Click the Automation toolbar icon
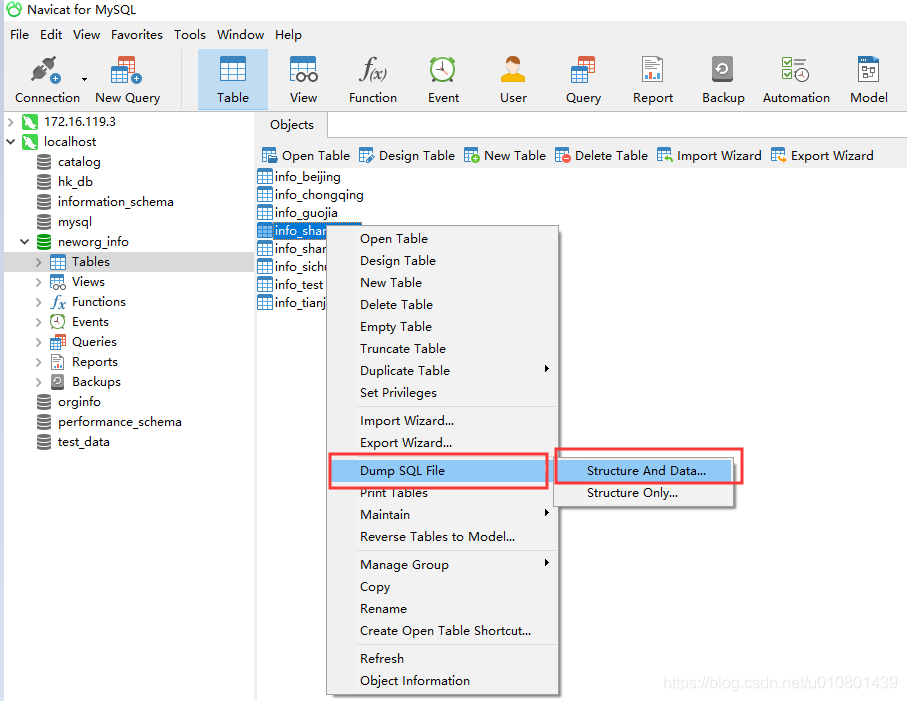Viewport: 907px width, 701px height. 796,79
